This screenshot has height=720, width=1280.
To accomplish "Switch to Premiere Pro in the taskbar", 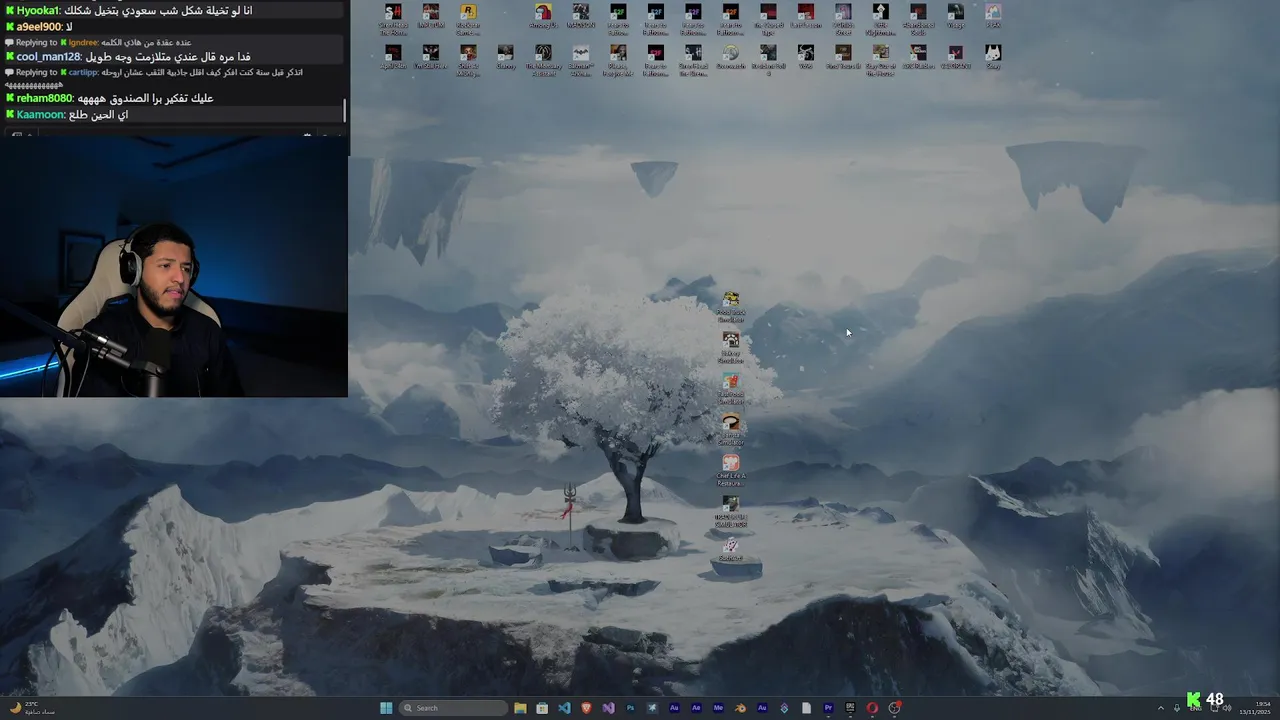I will coord(828,708).
